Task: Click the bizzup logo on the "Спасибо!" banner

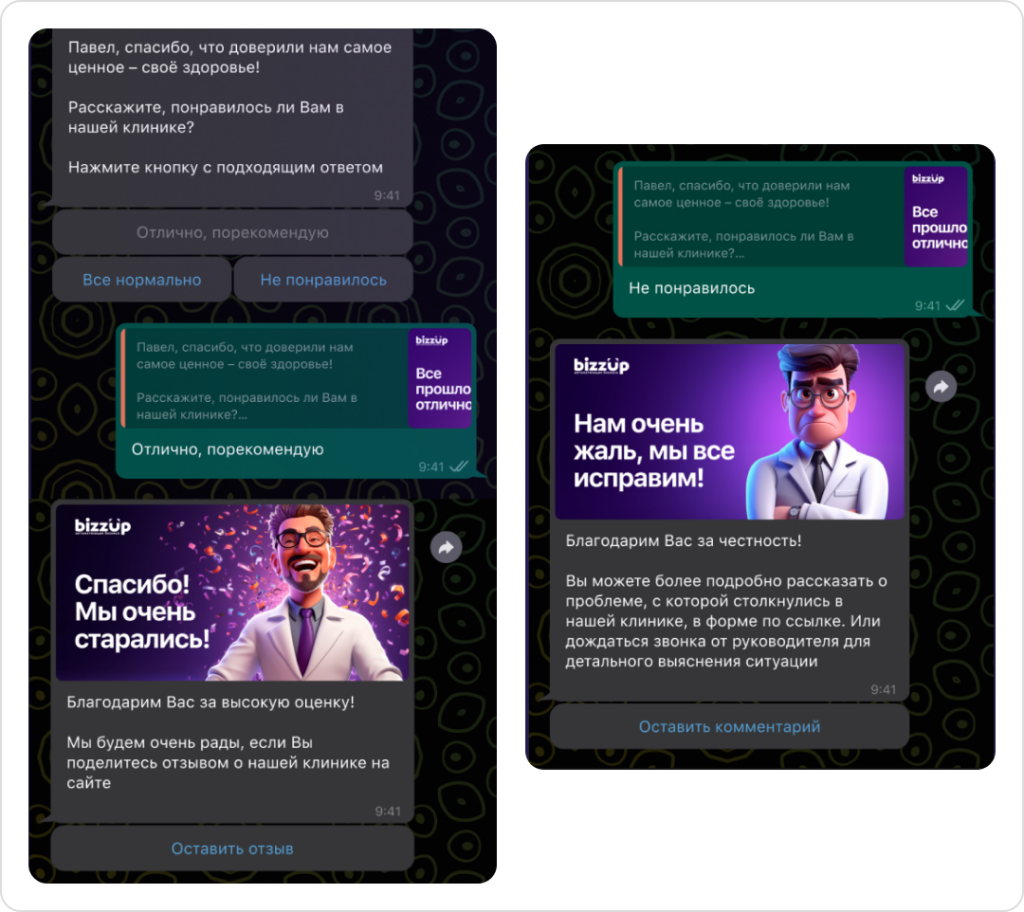Action: coord(102,527)
